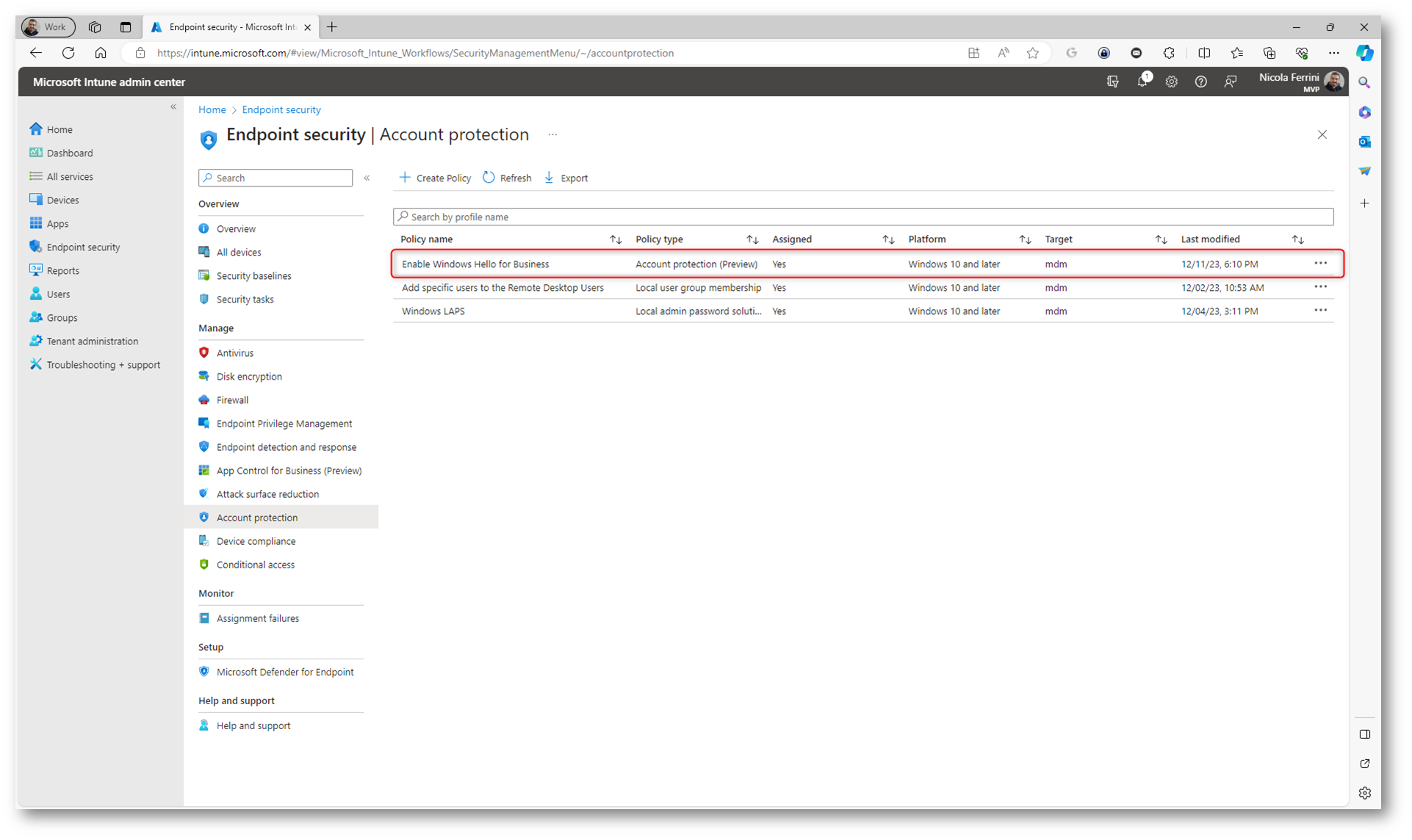Go to browser Home icon
1412x840 pixels.
click(101, 53)
